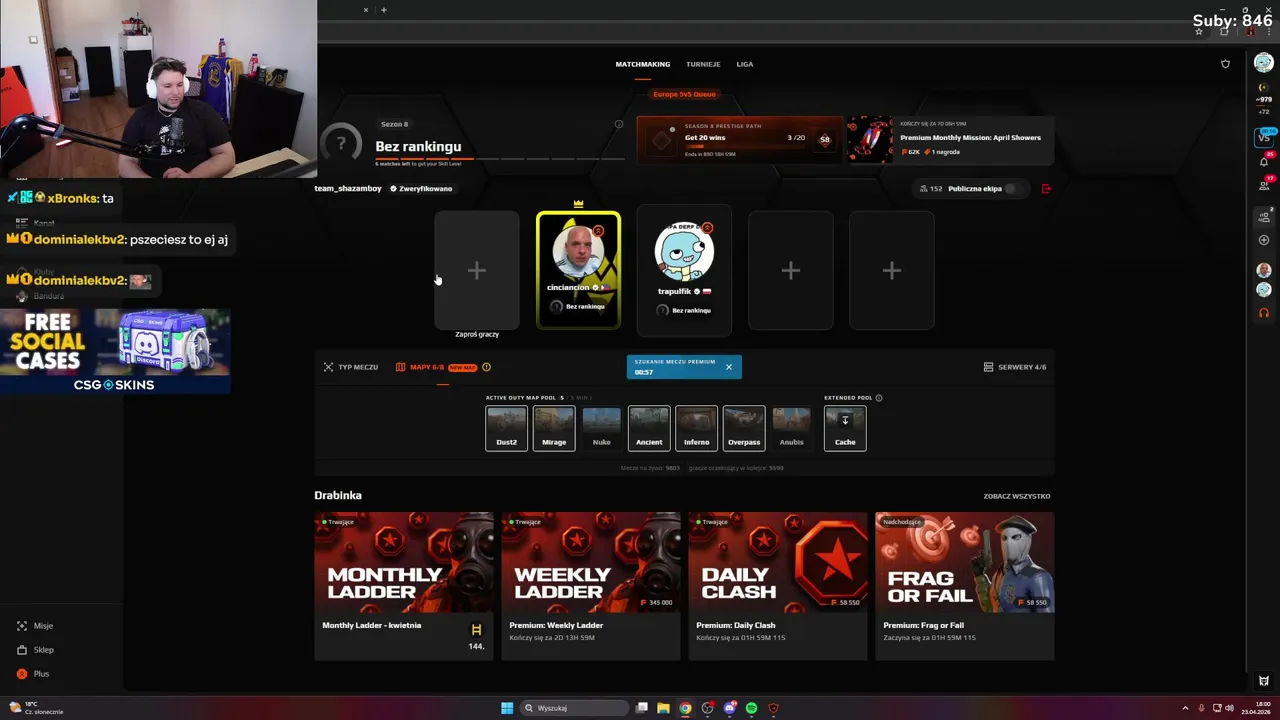Open the Premium: Frag or Fail card
The image size is (1280, 720).
point(965,586)
